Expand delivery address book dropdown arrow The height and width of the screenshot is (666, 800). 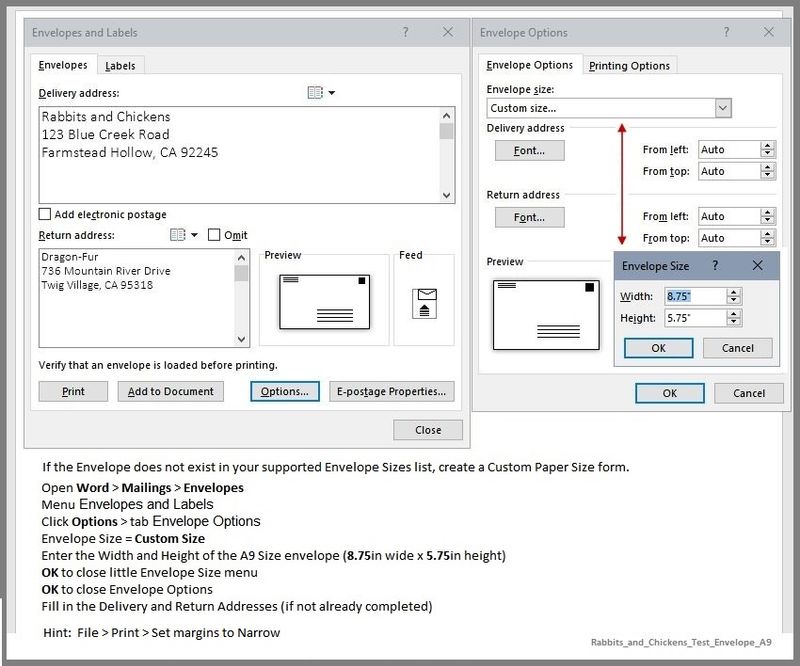click(332, 93)
